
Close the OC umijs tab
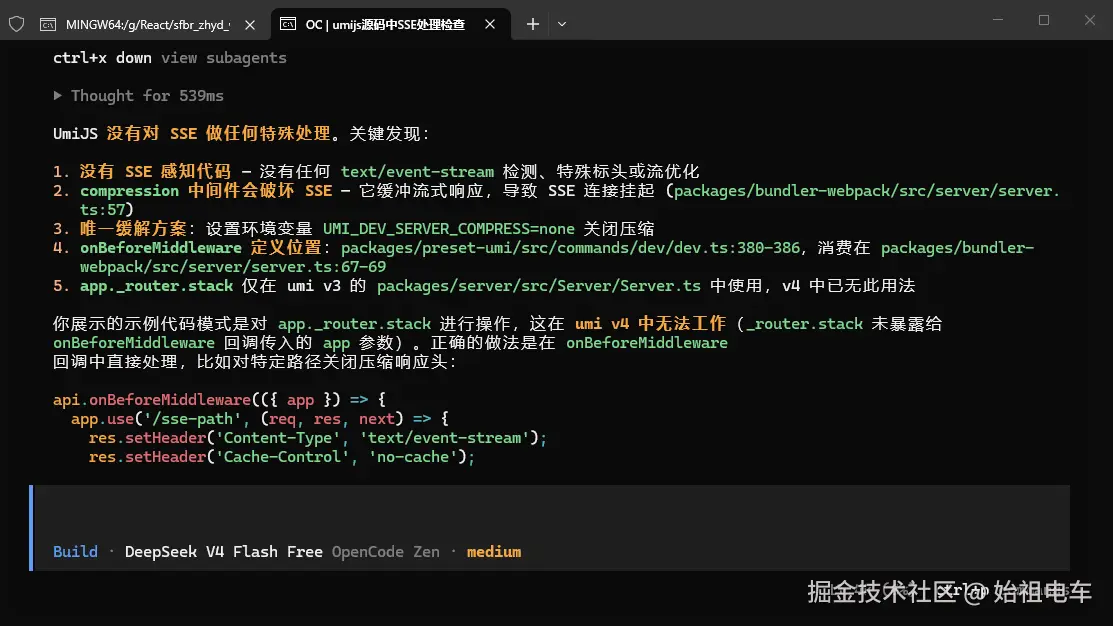[490, 24]
